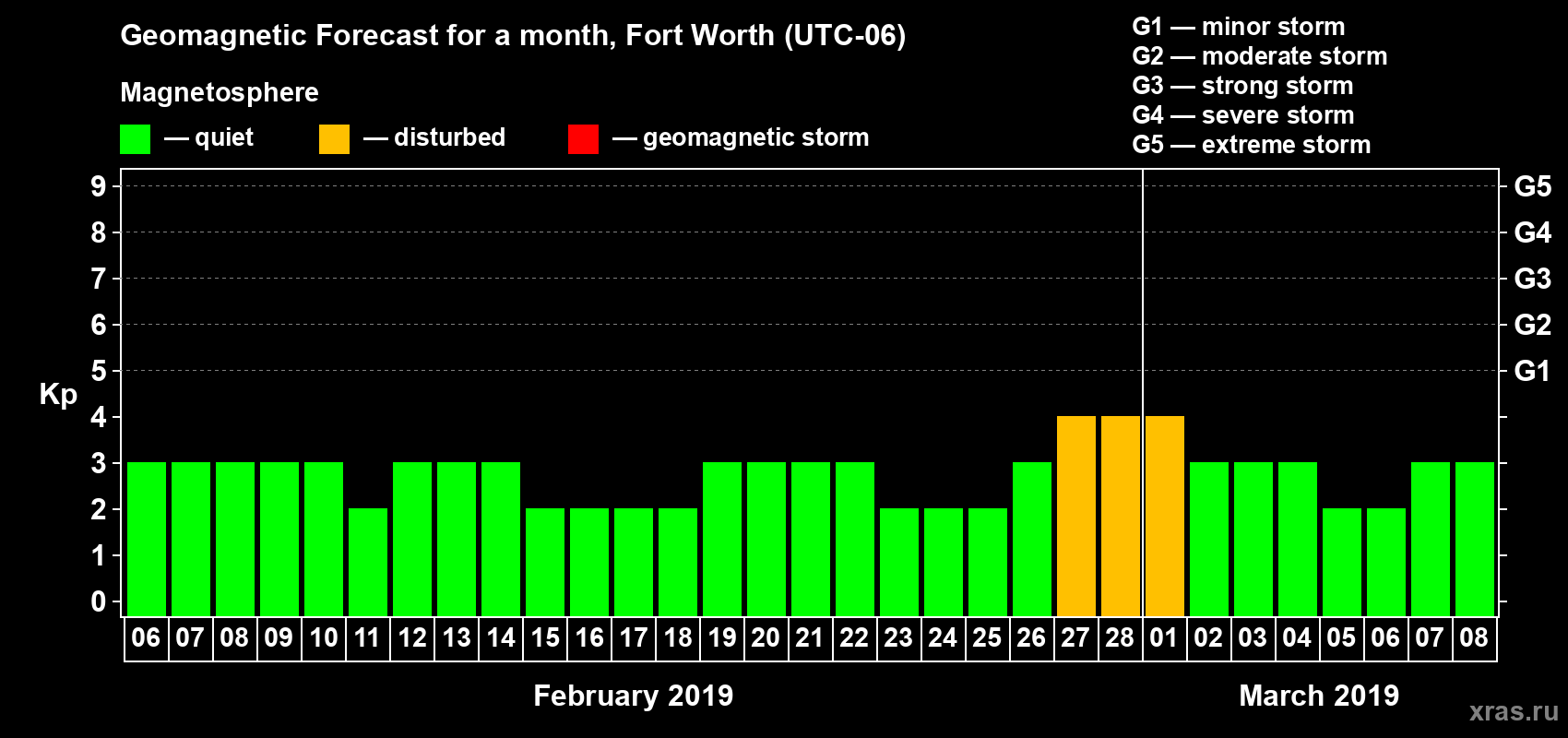Click the Kp value 9 on left axis
The height and width of the screenshot is (738, 1568).
99,186
